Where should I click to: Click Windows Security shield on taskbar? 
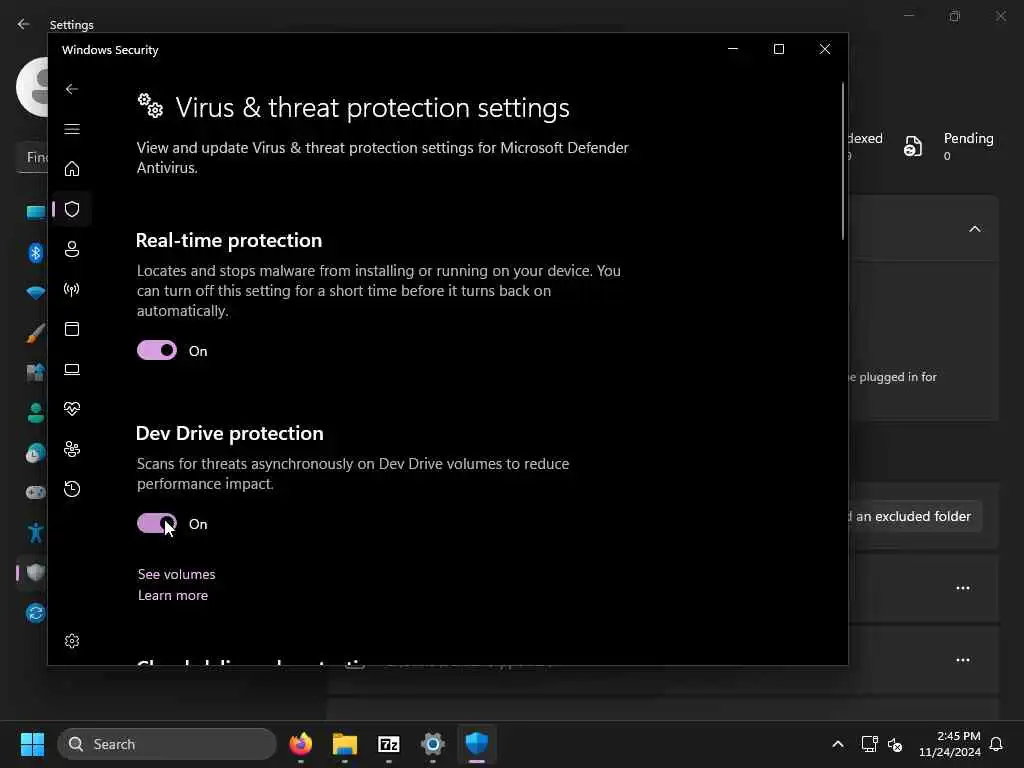point(477,744)
